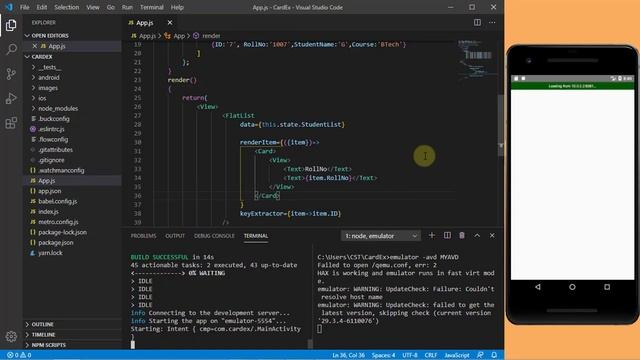Viewport: 640px width, 360px height.
Task: Open the Edit menu
Action: (42, 7)
